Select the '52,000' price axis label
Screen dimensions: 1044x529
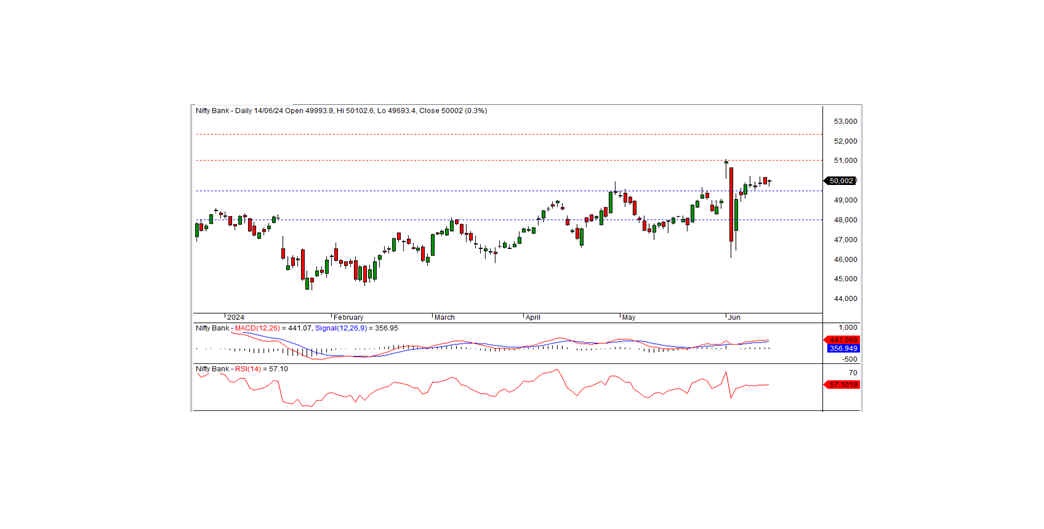tap(845, 141)
